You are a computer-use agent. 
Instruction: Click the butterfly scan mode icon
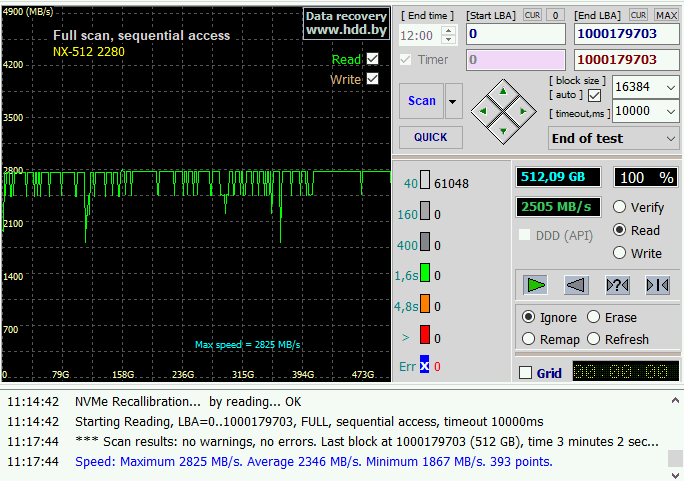coord(657,285)
